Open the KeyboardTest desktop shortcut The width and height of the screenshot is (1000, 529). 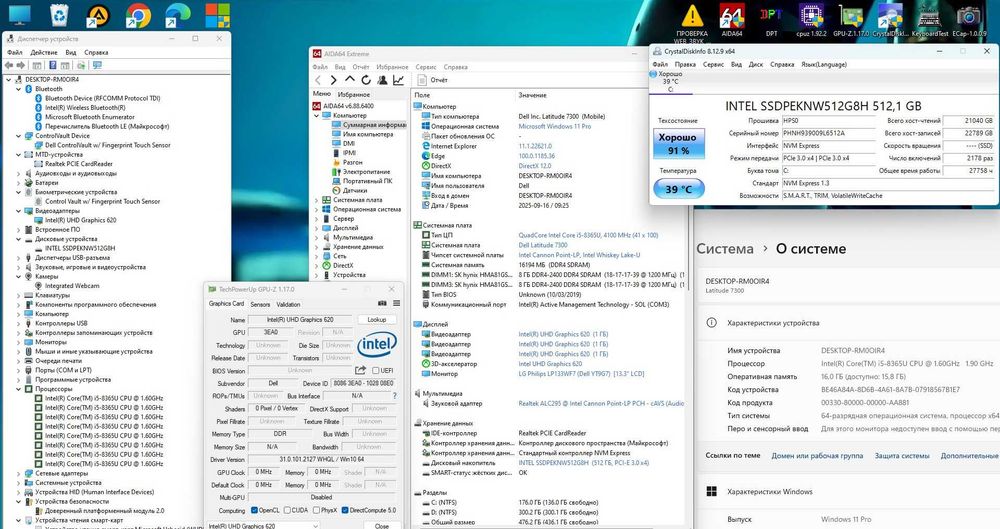point(930,19)
